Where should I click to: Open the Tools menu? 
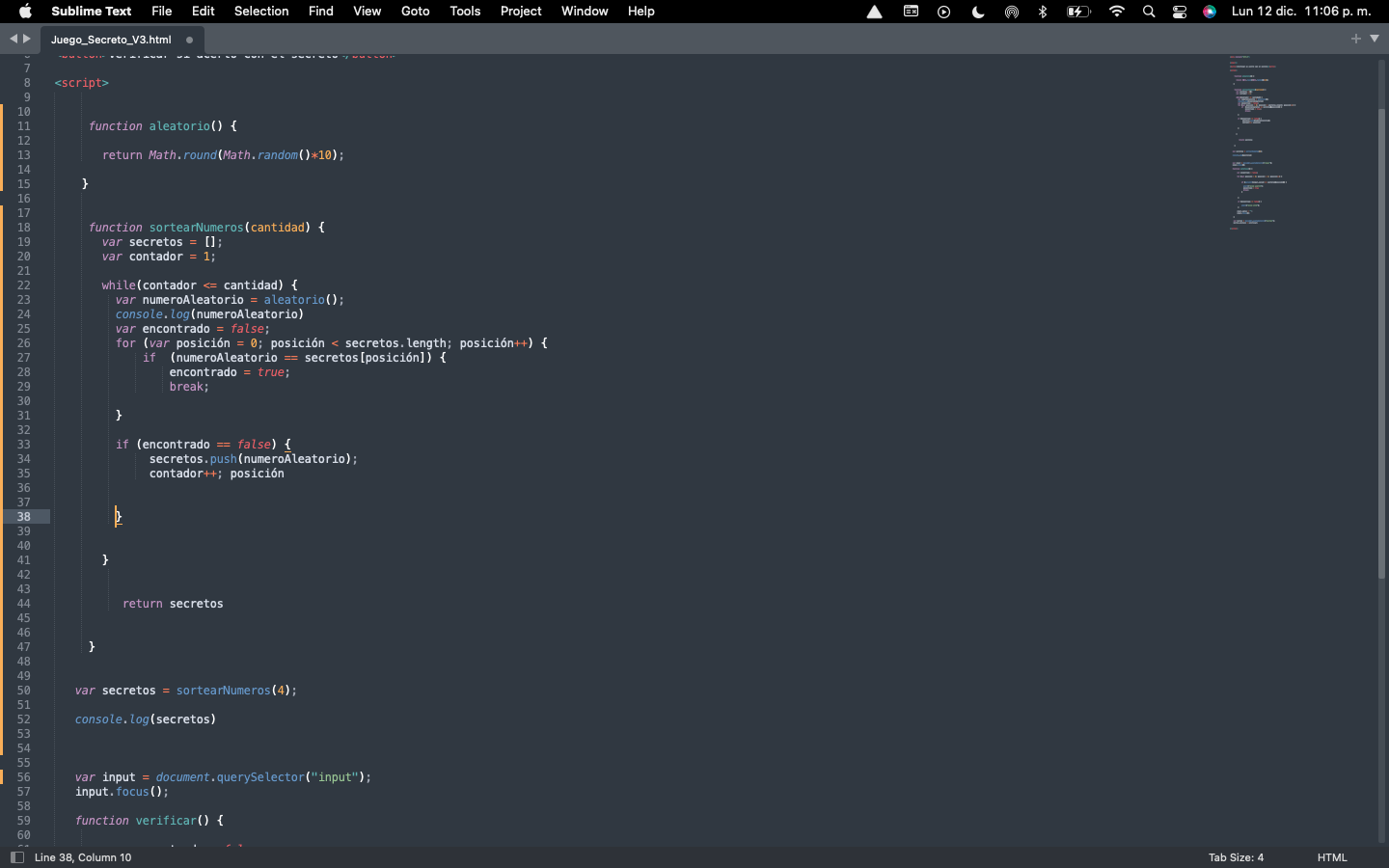pyautogui.click(x=465, y=12)
